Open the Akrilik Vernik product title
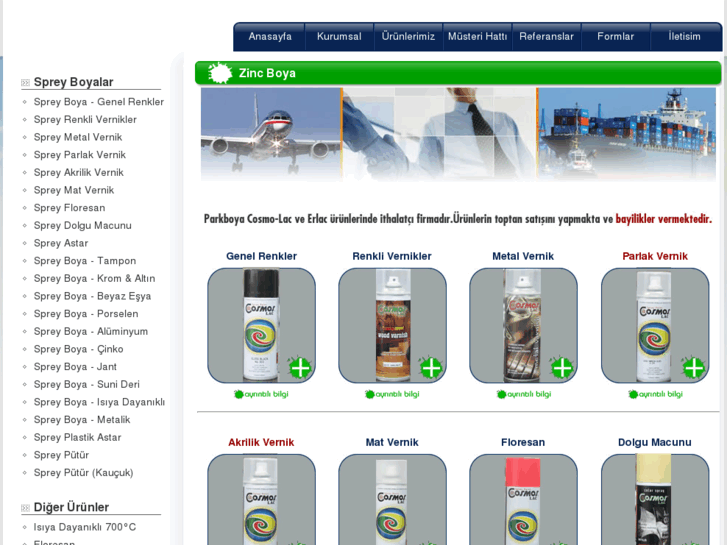 click(x=261, y=442)
